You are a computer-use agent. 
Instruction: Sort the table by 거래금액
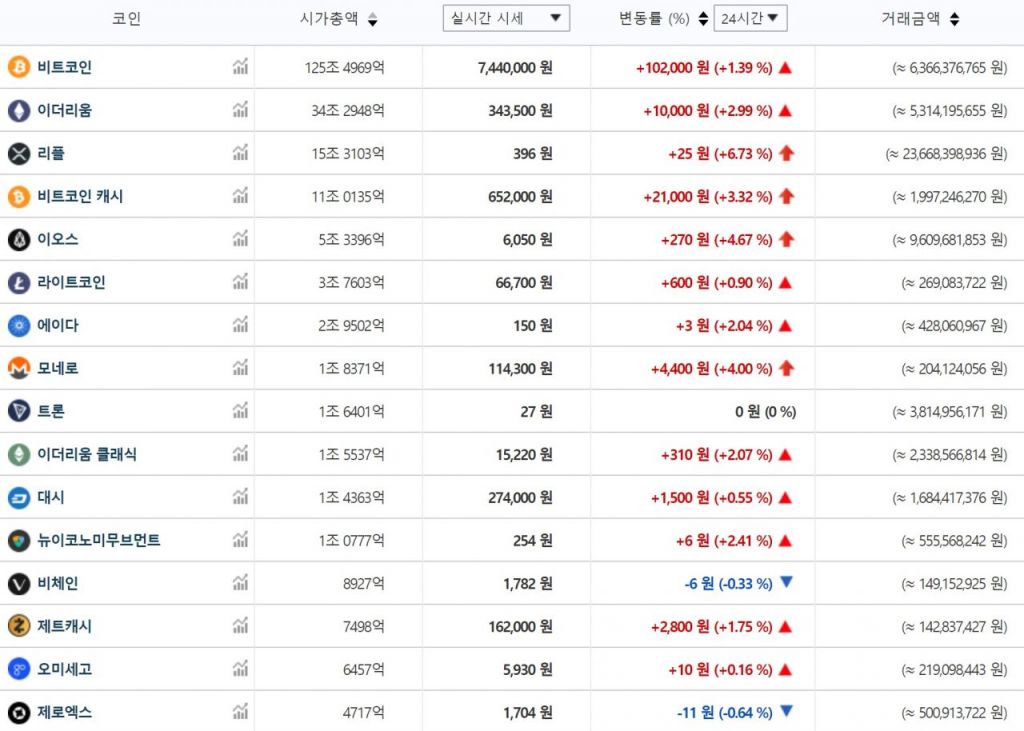(954, 19)
